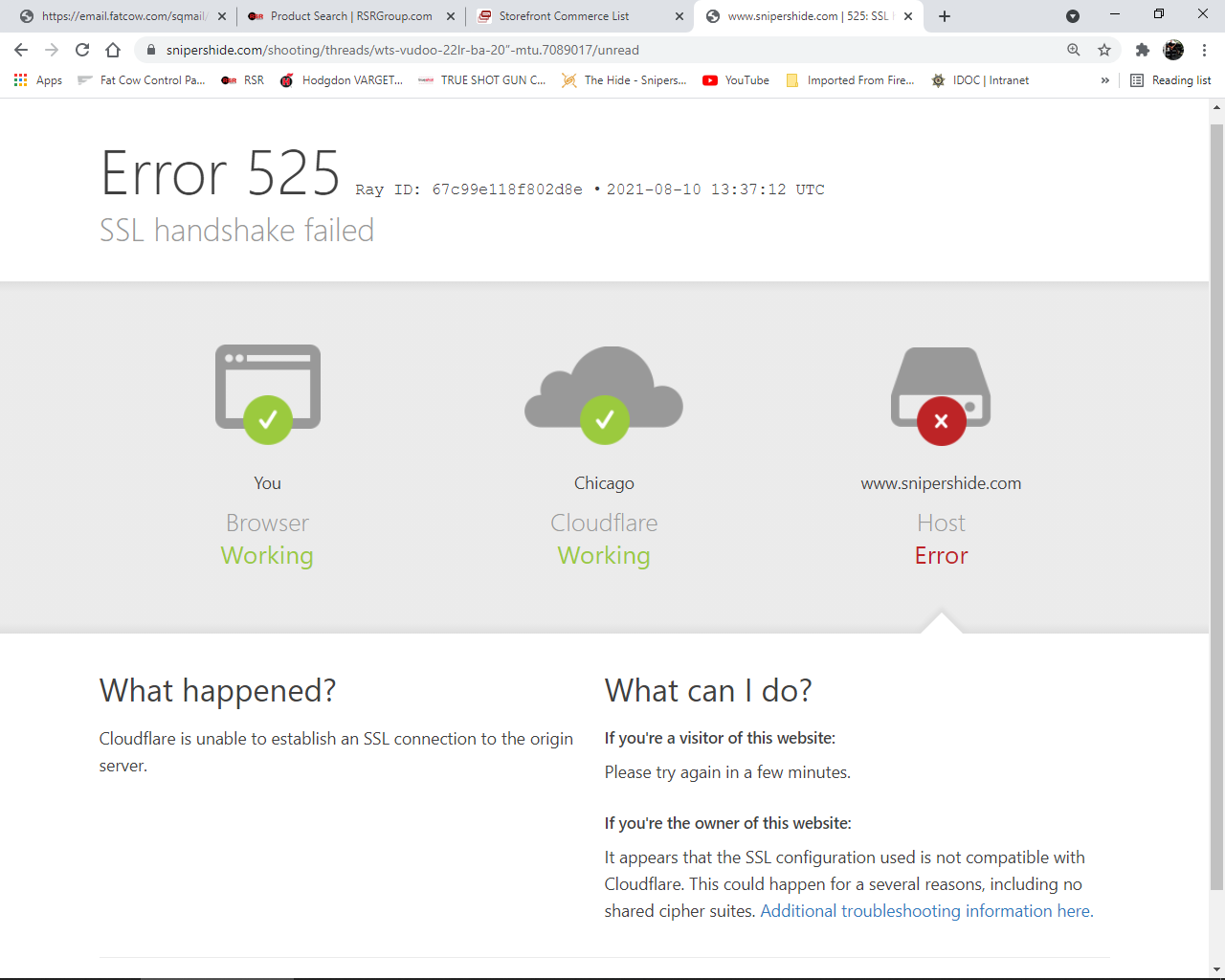Open the Apps bookmarks shortcut
Image resolution: width=1225 pixels, height=980 pixels.
pos(38,80)
